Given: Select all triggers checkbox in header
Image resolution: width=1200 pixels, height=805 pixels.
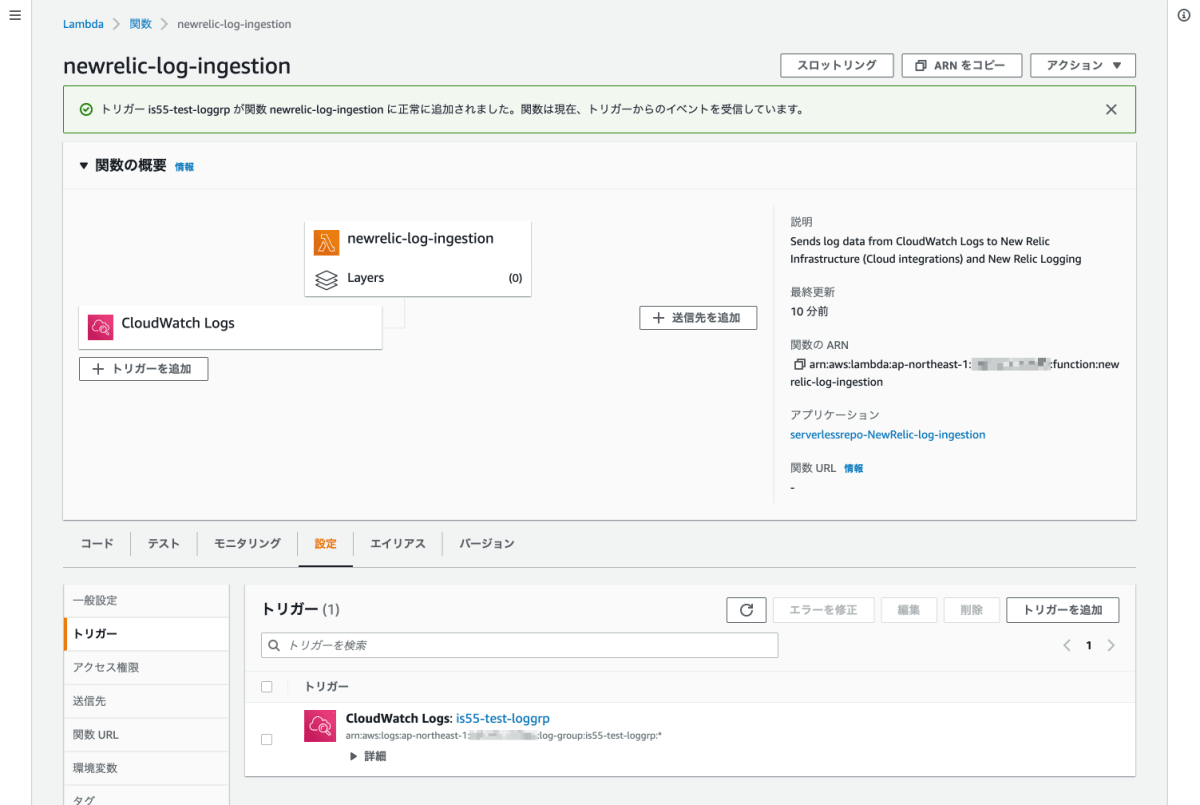Looking at the screenshot, I should (x=266, y=687).
